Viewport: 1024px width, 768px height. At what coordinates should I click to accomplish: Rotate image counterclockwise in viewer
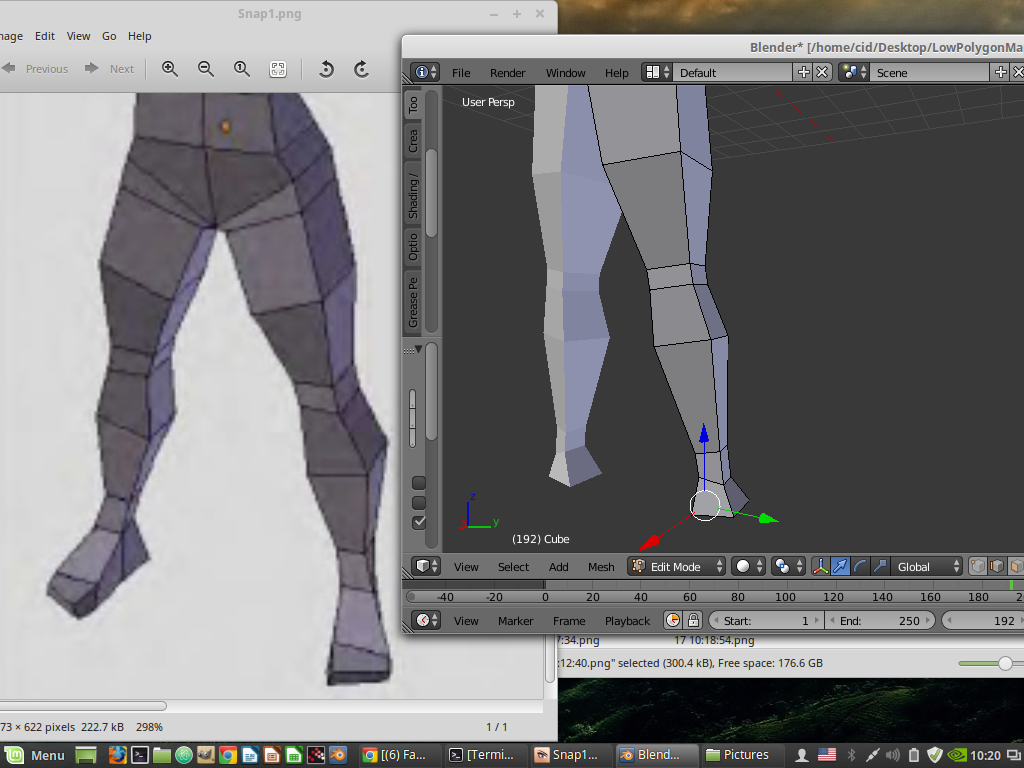[326, 69]
